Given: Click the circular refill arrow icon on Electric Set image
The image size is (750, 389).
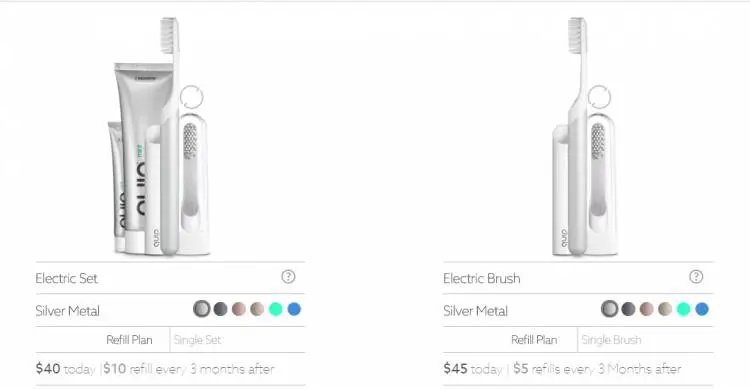Looking at the screenshot, I should point(192,97).
